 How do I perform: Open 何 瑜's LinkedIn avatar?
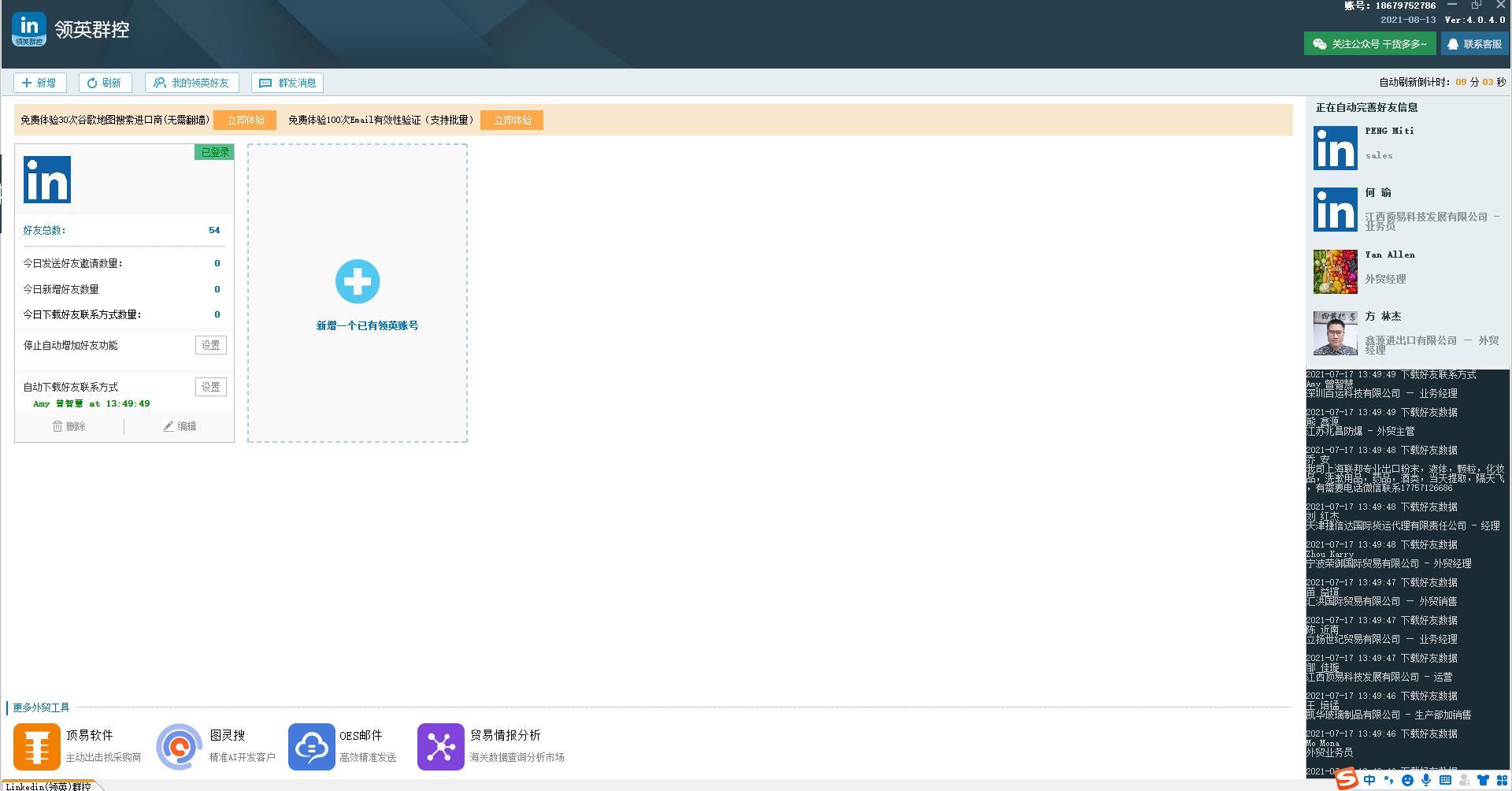[x=1336, y=210]
